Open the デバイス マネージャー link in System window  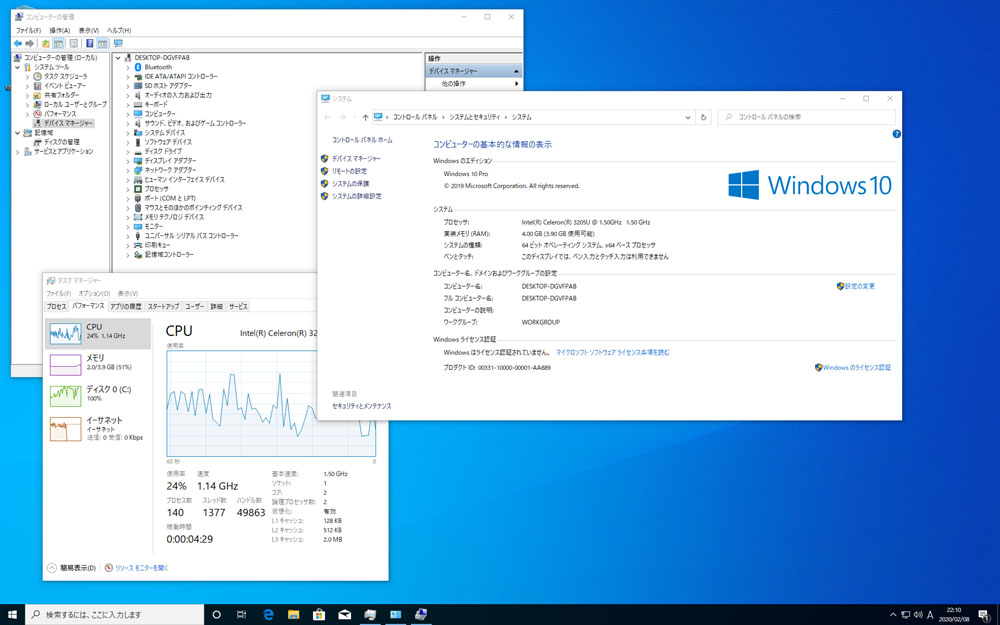click(x=356, y=158)
